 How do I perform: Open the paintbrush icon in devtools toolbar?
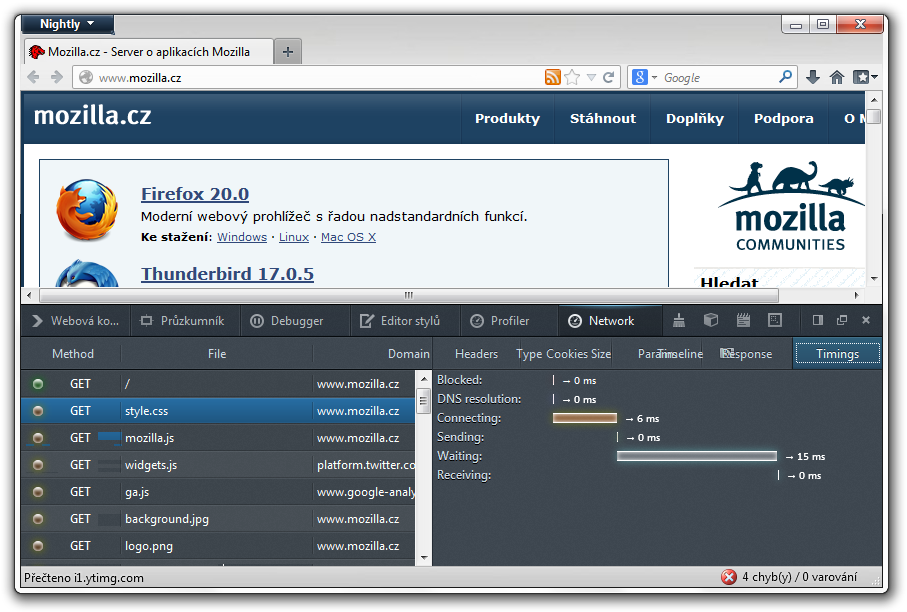(x=679, y=320)
